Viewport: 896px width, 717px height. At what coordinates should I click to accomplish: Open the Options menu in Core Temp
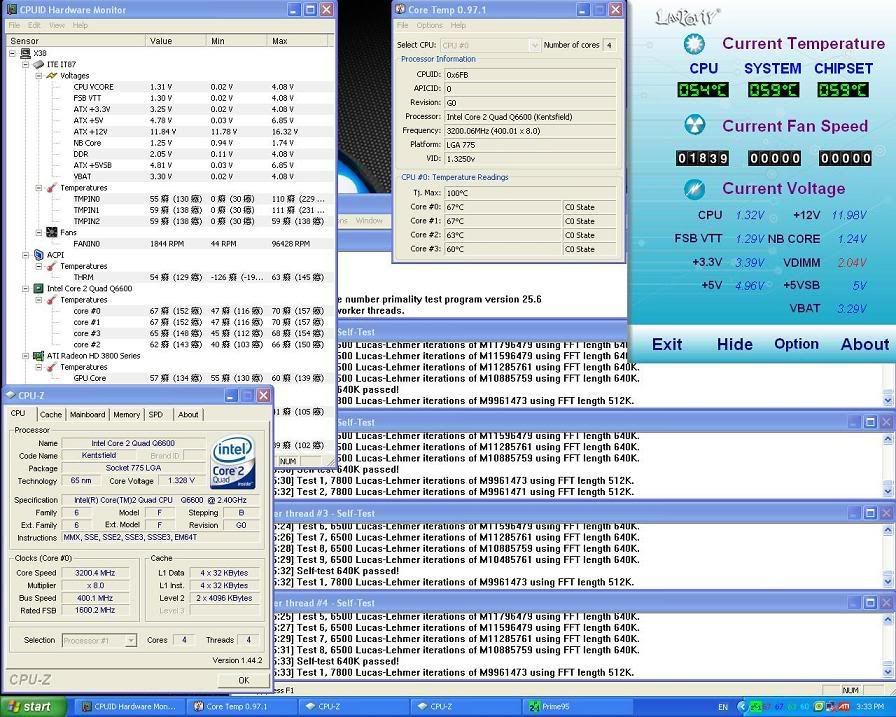click(x=429, y=25)
